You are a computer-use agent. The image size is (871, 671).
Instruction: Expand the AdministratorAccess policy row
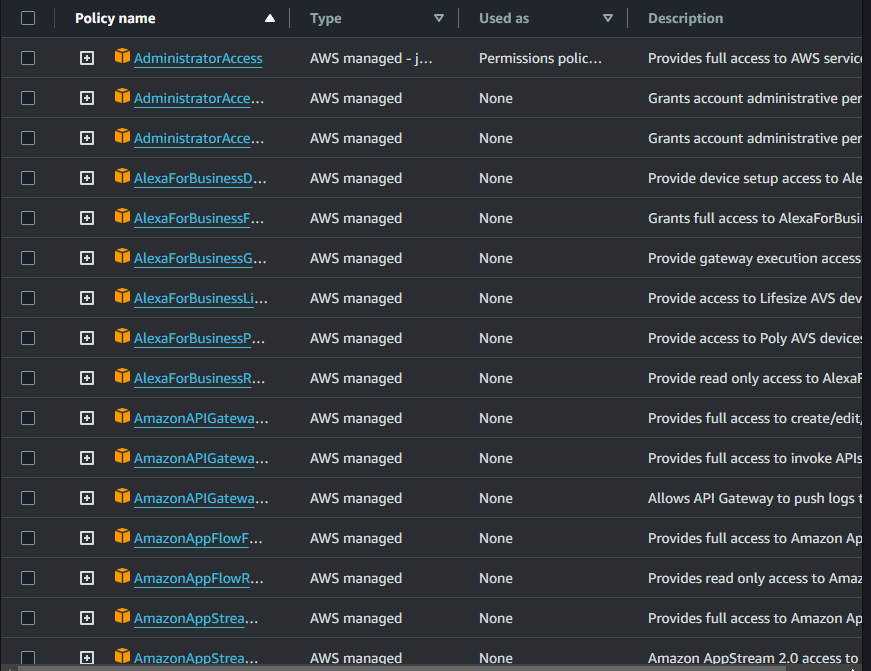click(87, 58)
